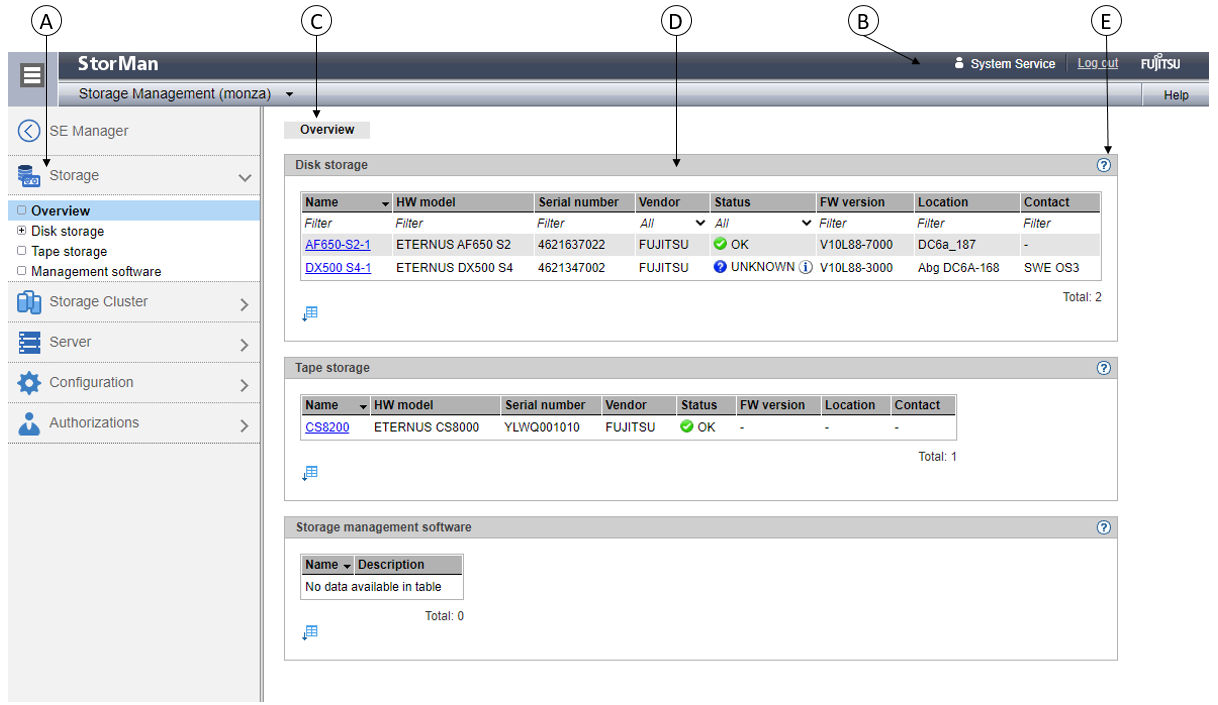
Task: Click the Authorizations person icon
Action: [29, 423]
